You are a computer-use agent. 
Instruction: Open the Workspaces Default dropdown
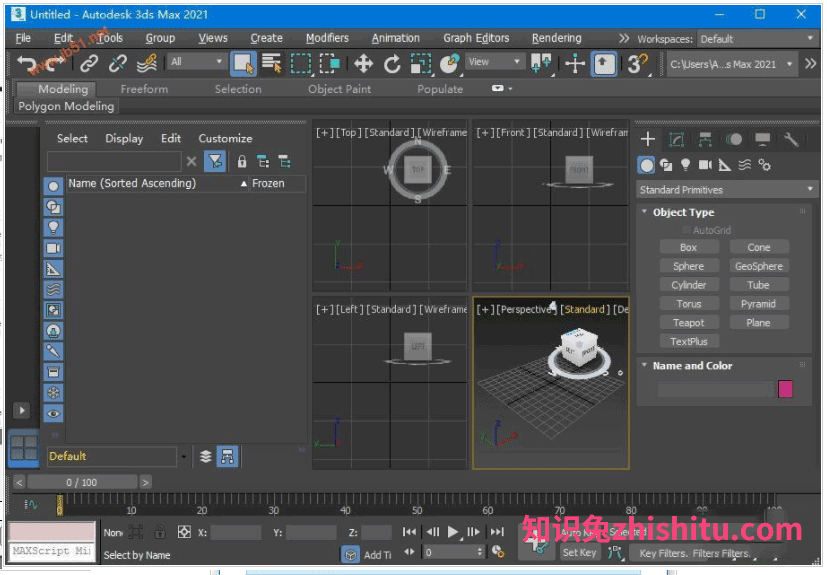click(756, 39)
